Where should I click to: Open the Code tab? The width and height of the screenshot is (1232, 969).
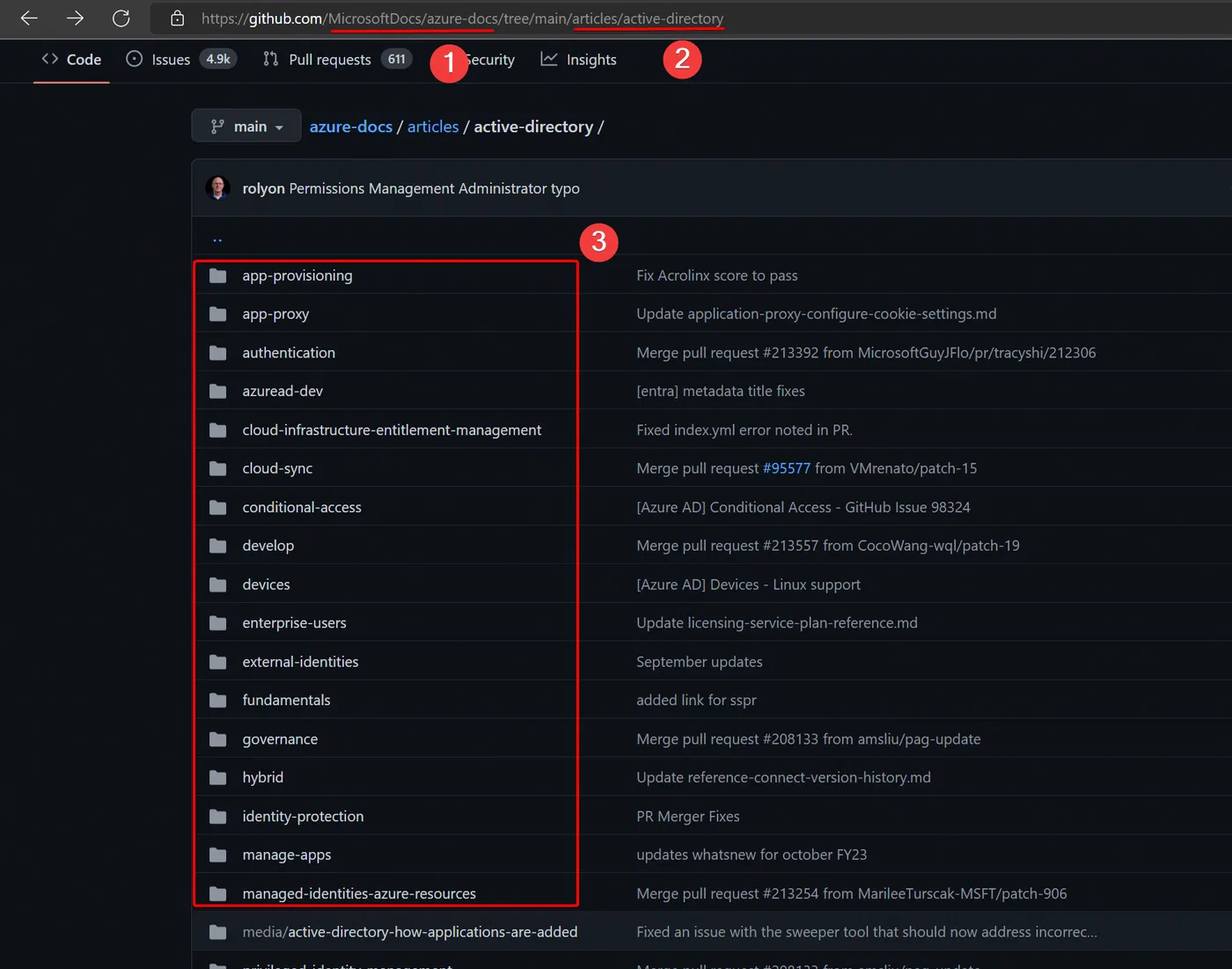pos(71,59)
